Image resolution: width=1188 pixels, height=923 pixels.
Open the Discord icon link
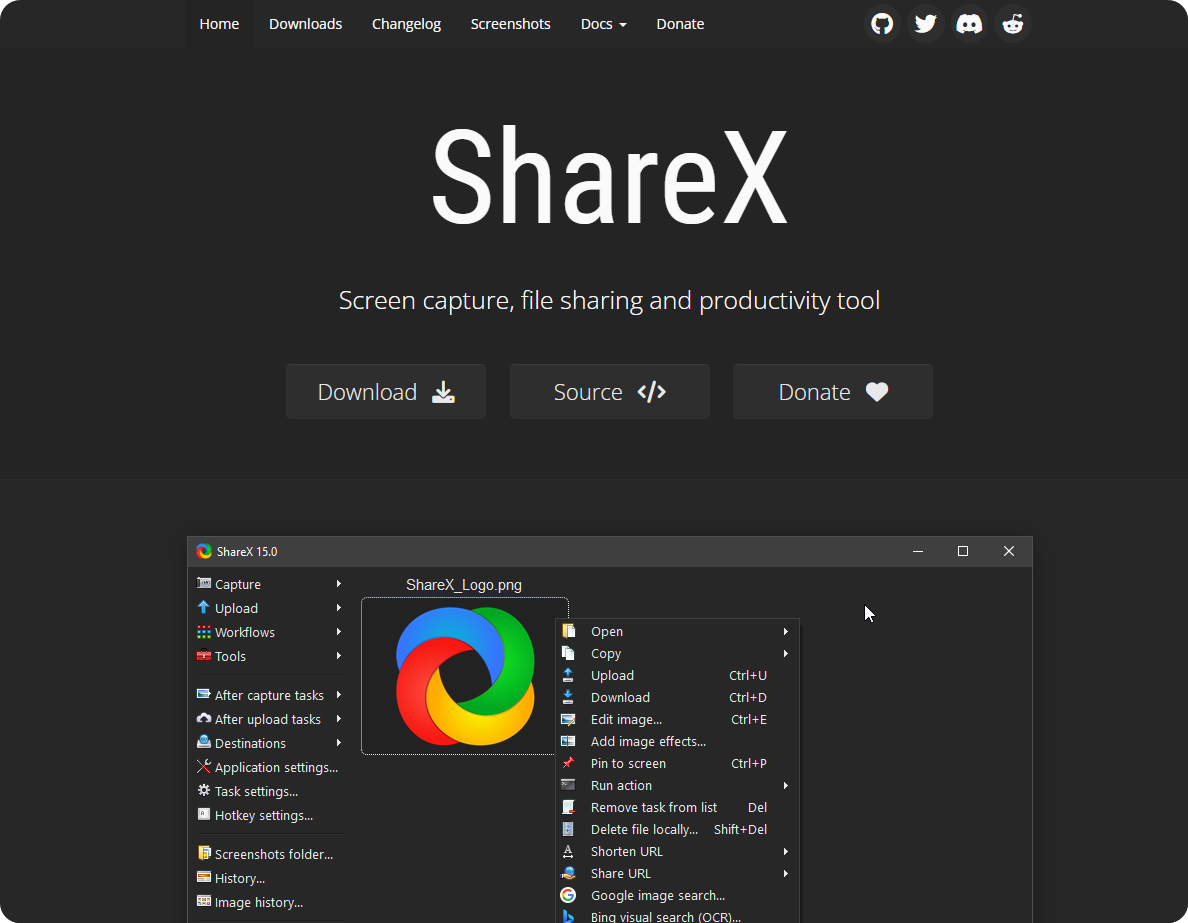(x=969, y=24)
